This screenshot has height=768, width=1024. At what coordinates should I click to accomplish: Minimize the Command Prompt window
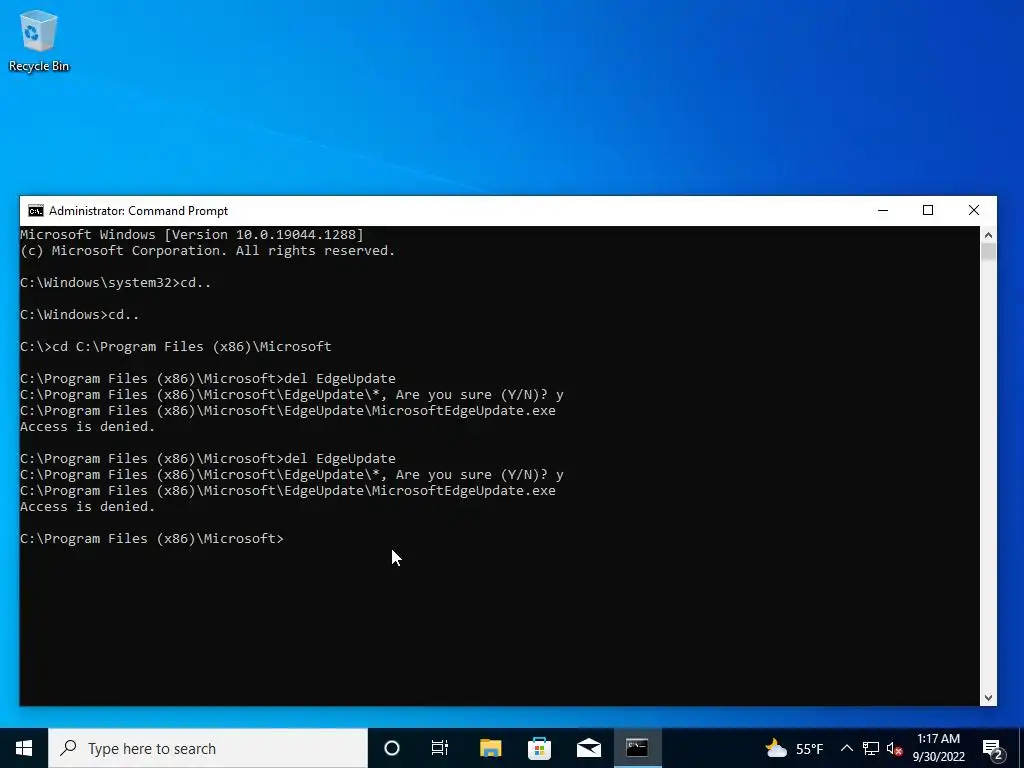(883, 210)
